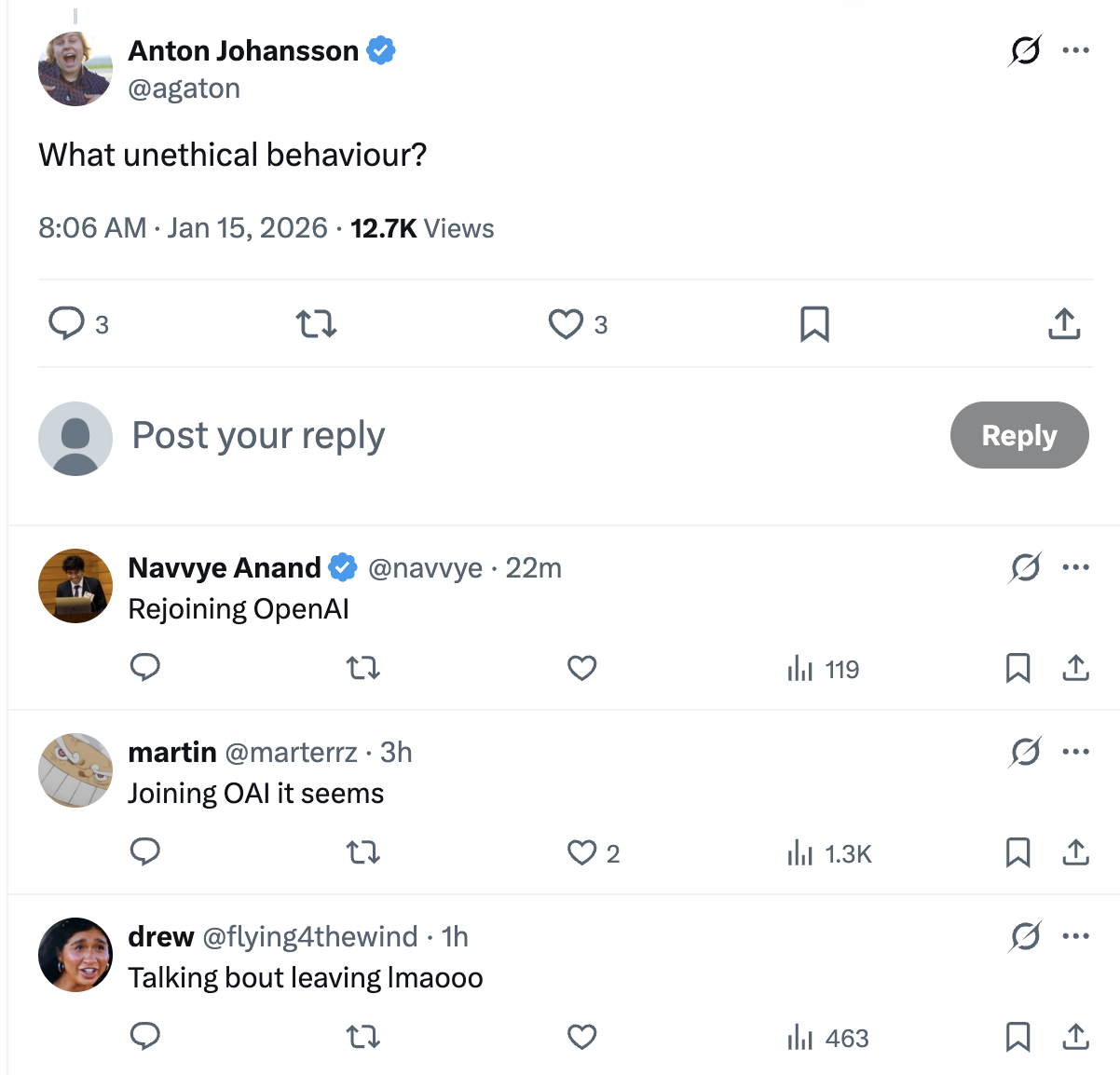The width and height of the screenshot is (1120, 1075).
Task: Click the gray Reply button
Action: tap(1018, 435)
